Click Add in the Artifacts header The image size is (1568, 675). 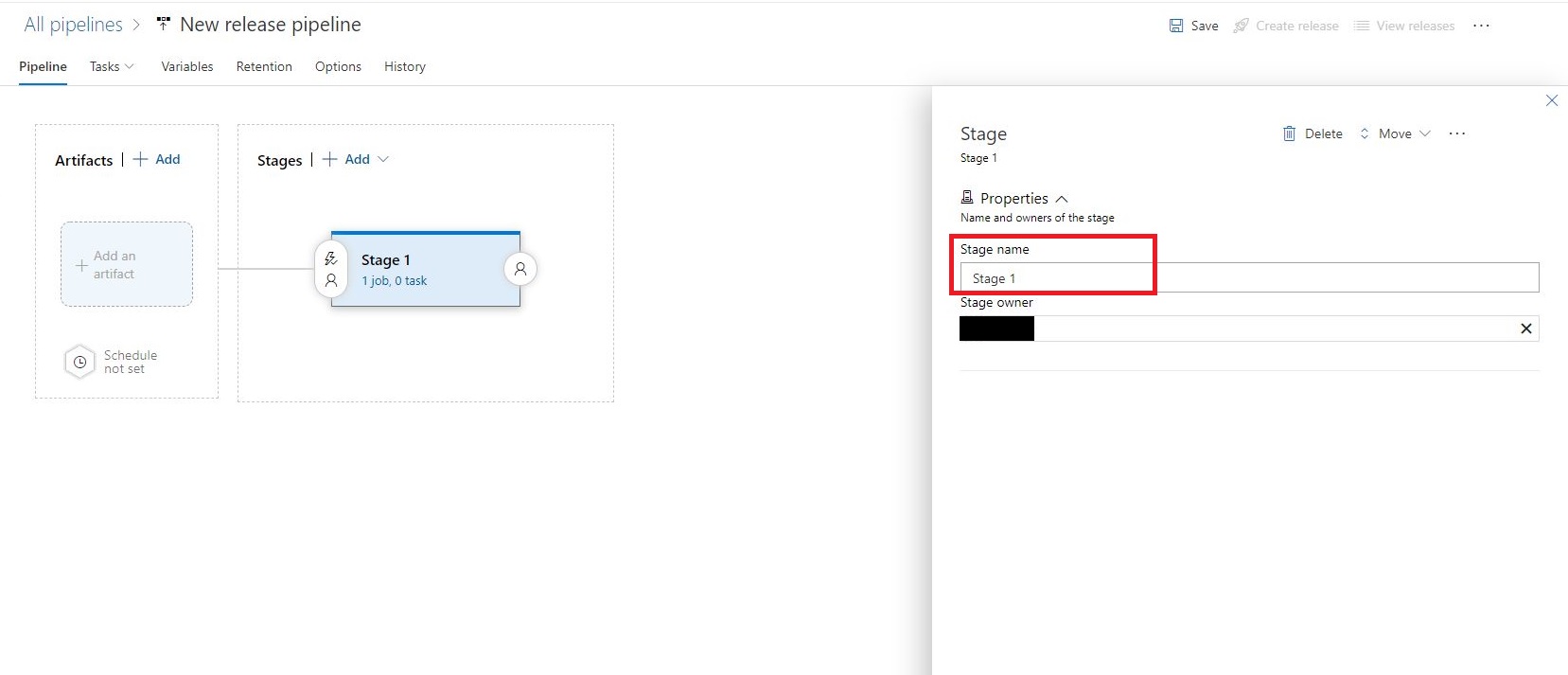(x=167, y=159)
